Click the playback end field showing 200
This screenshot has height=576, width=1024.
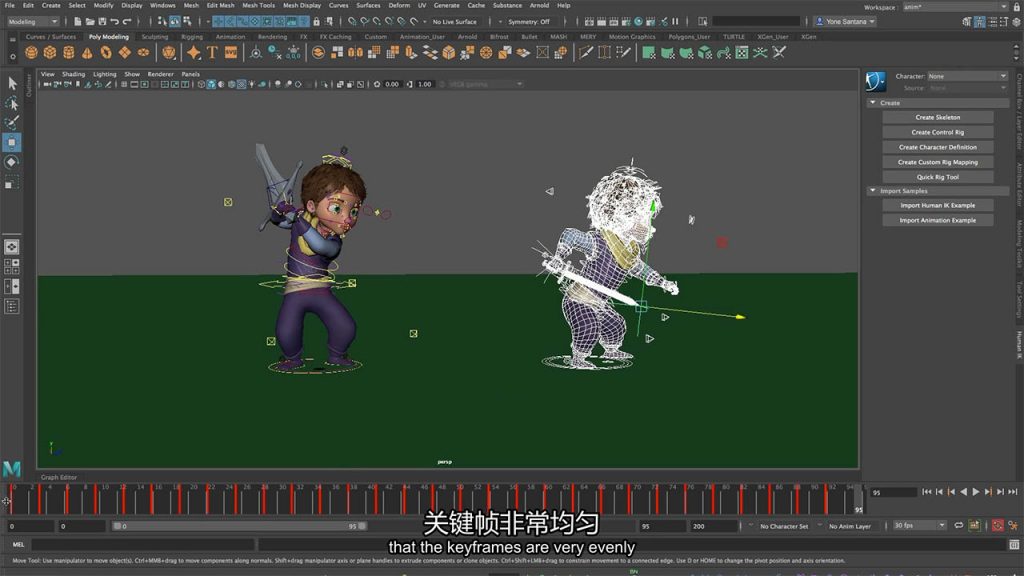(x=714, y=526)
